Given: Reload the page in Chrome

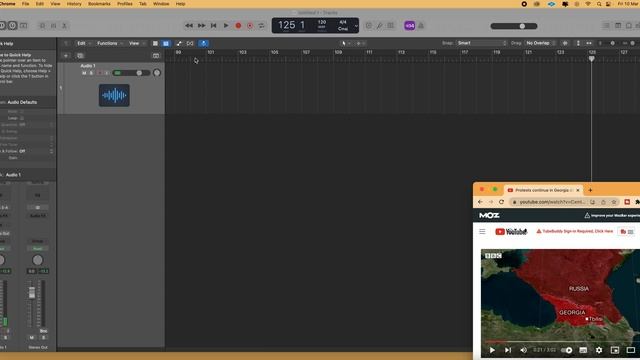Looking at the screenshot, I should [501, 202].
